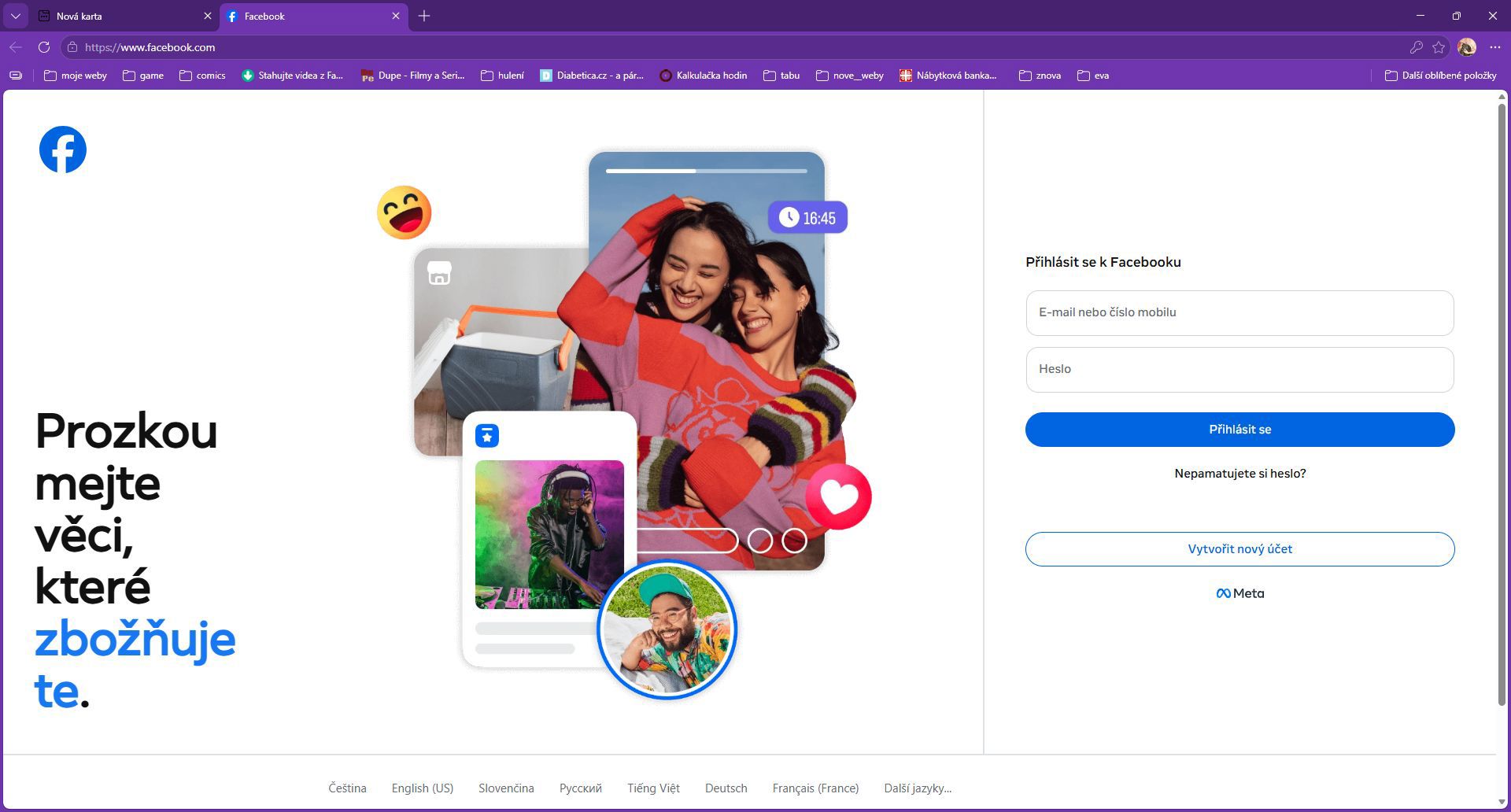This screenshot has height=812, width=1511.
Task: Open the browser profile avatar
Action: pyautogui.click(x=1466, y=47)
